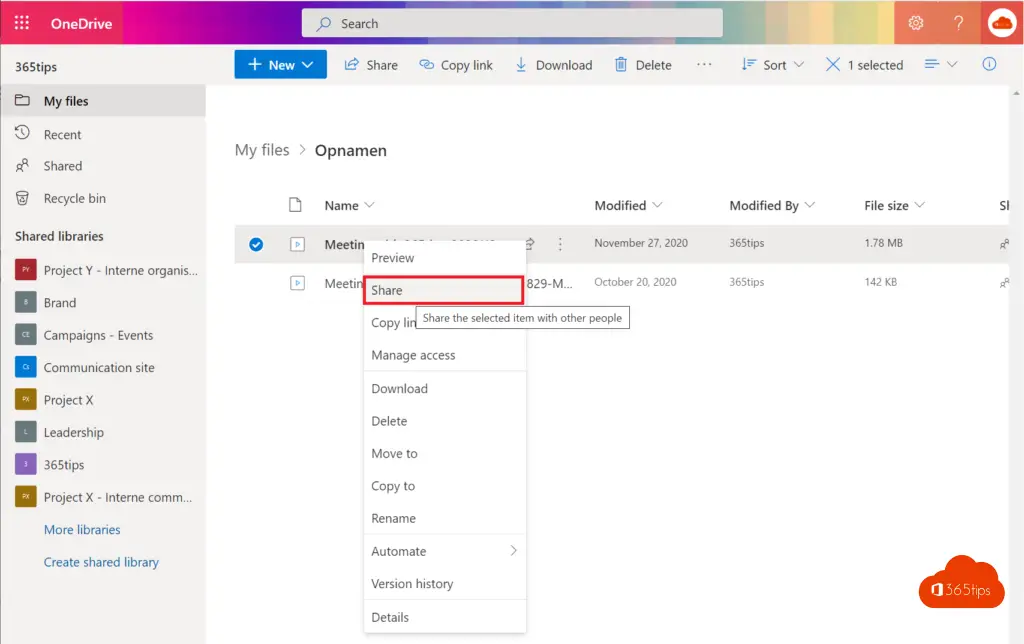Open the app launcher waffle icon

22,23
